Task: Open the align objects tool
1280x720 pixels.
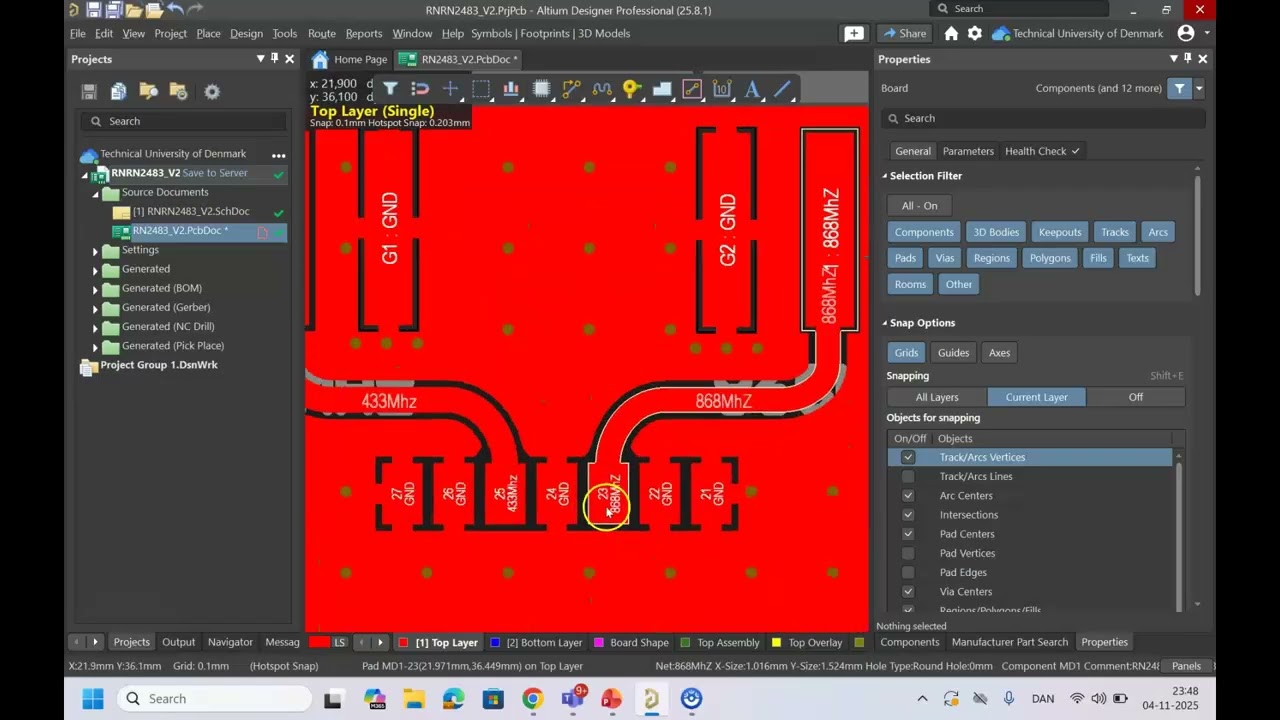Action: coord(511,89)
